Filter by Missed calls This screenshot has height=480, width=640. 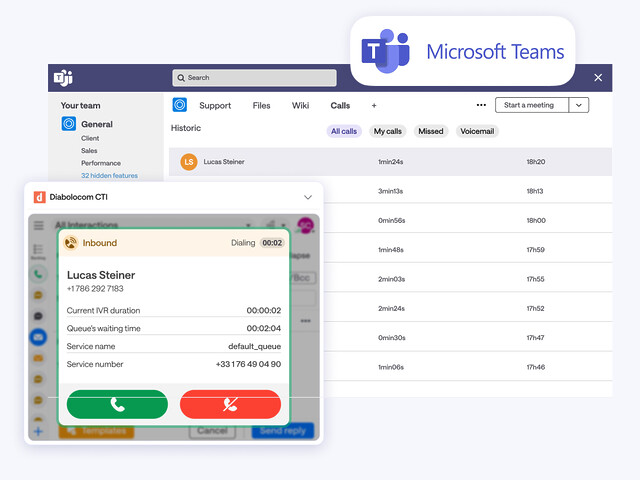pos(431,131)
